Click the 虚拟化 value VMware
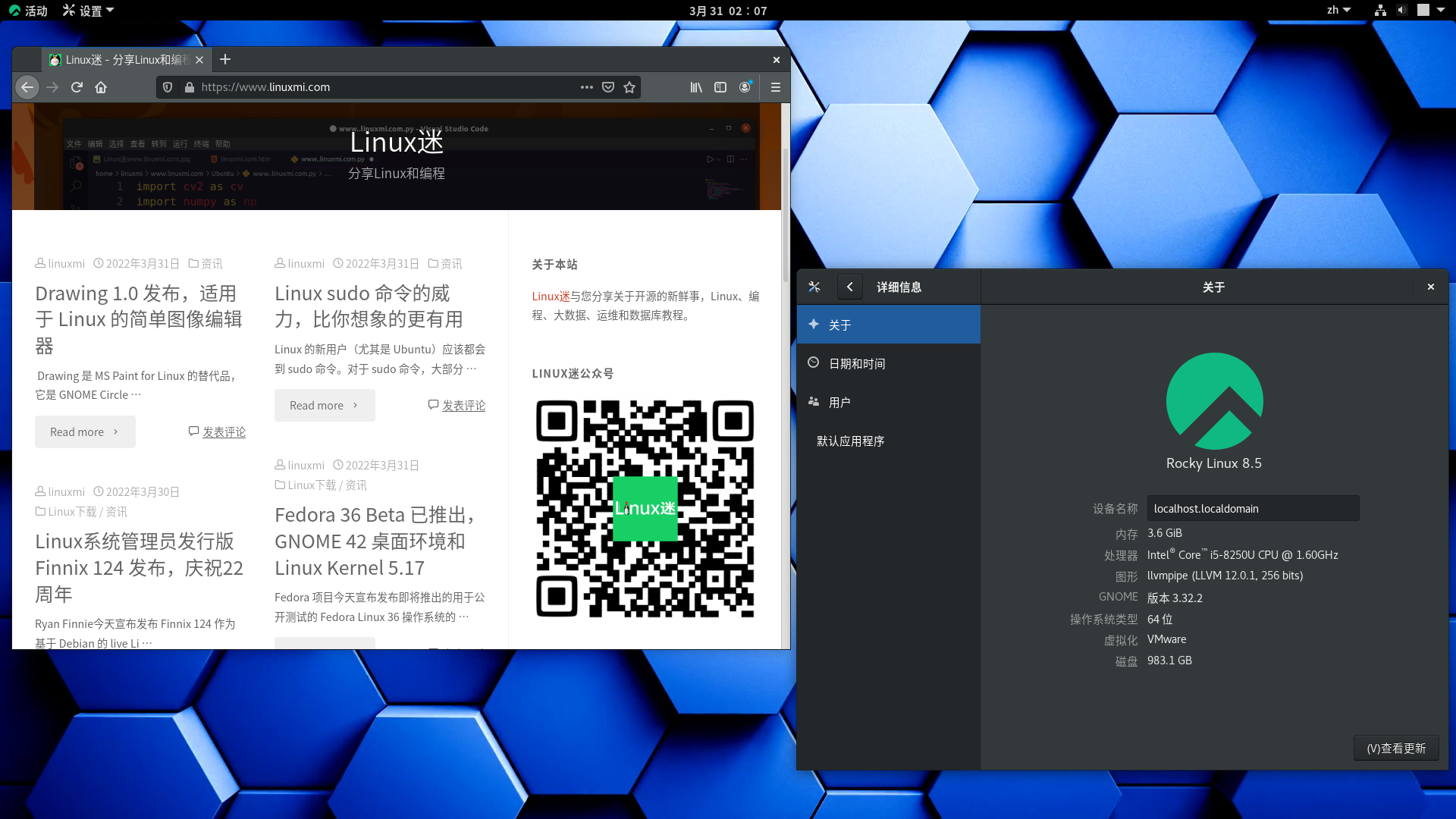Screen dimensions: 1456x819 tap(1166, 639)
